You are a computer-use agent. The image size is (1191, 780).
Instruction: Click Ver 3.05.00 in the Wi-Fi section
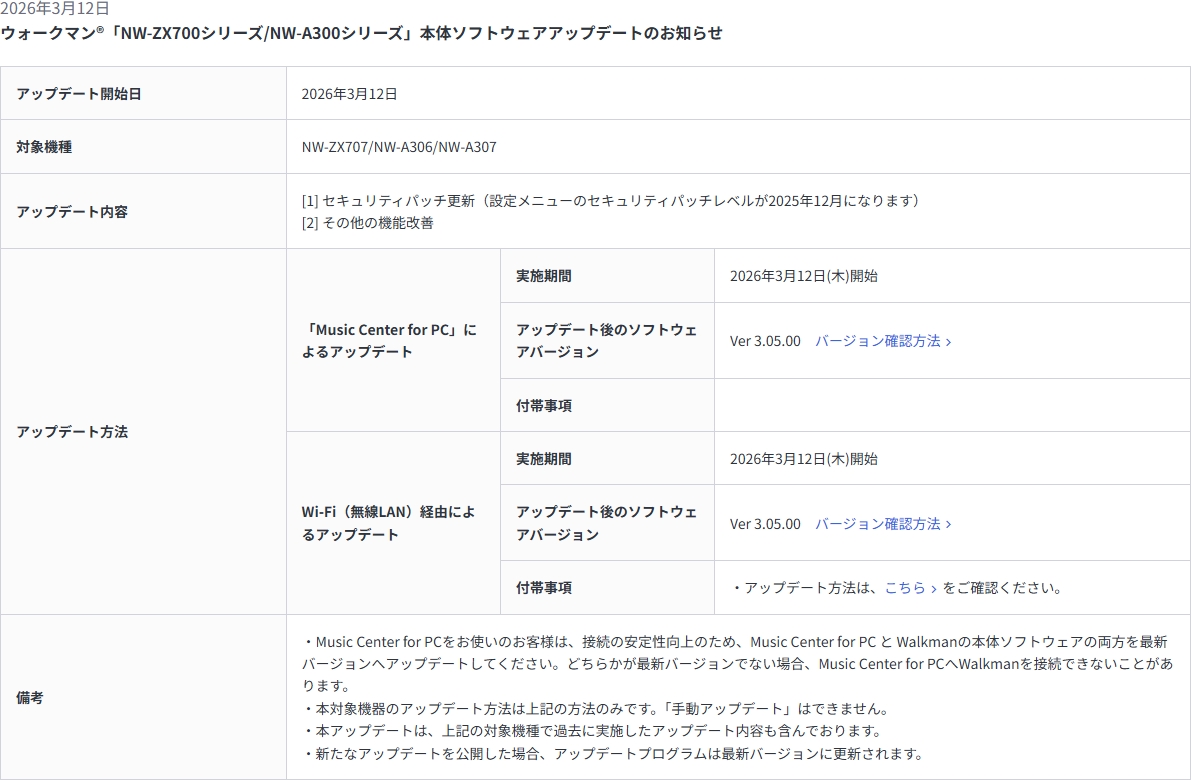coord(765,524)
